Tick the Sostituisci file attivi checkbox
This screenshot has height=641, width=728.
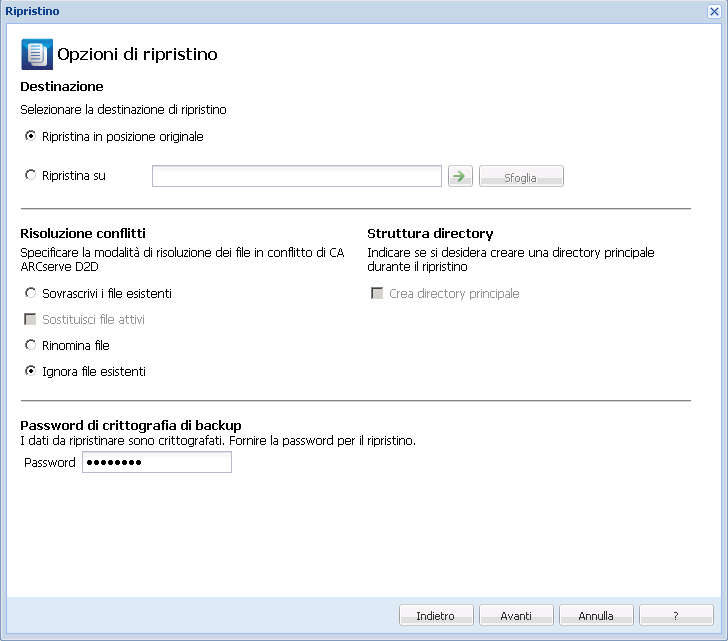tap(30, 319)
